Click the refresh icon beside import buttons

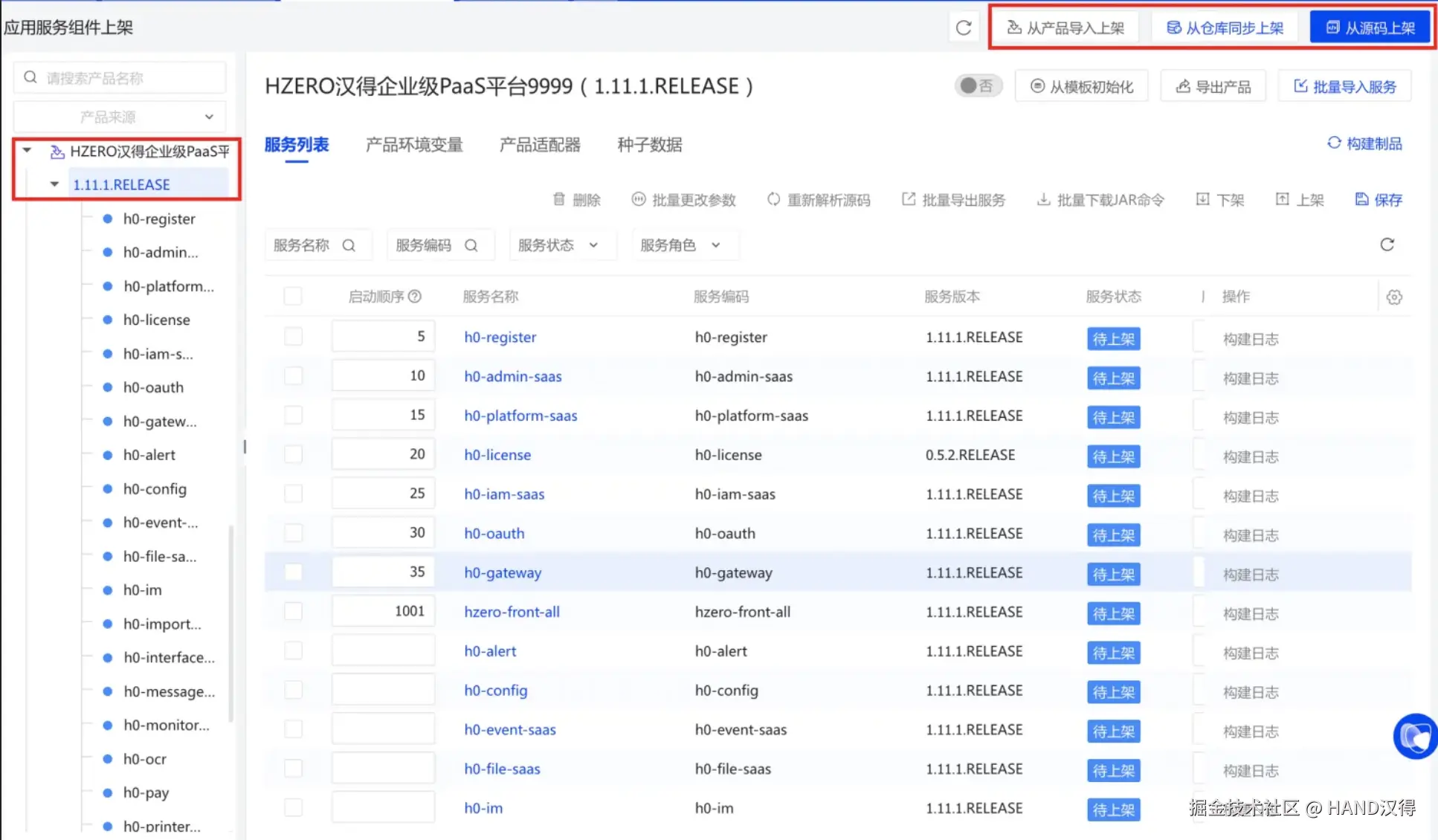(x=964, y=28)
